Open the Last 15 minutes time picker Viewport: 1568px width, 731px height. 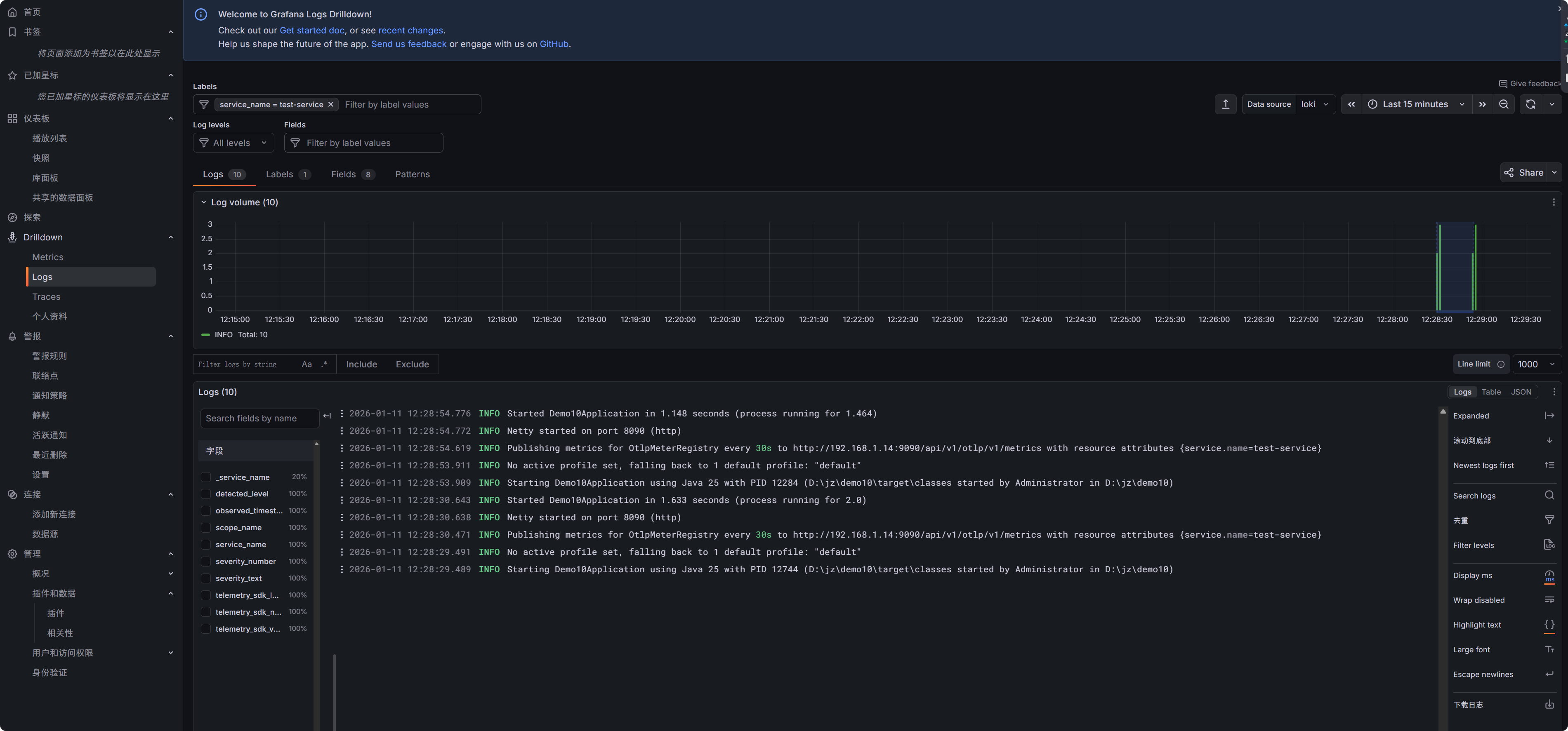click(x=1415, y=105)
